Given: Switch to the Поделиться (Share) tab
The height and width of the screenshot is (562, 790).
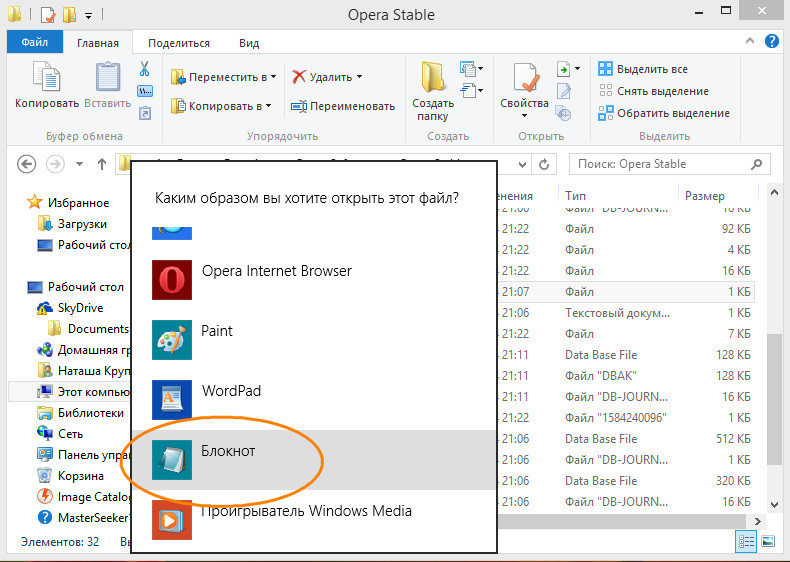Looking at the screenshot, I should pyautogui.click(x=179, y=43).
